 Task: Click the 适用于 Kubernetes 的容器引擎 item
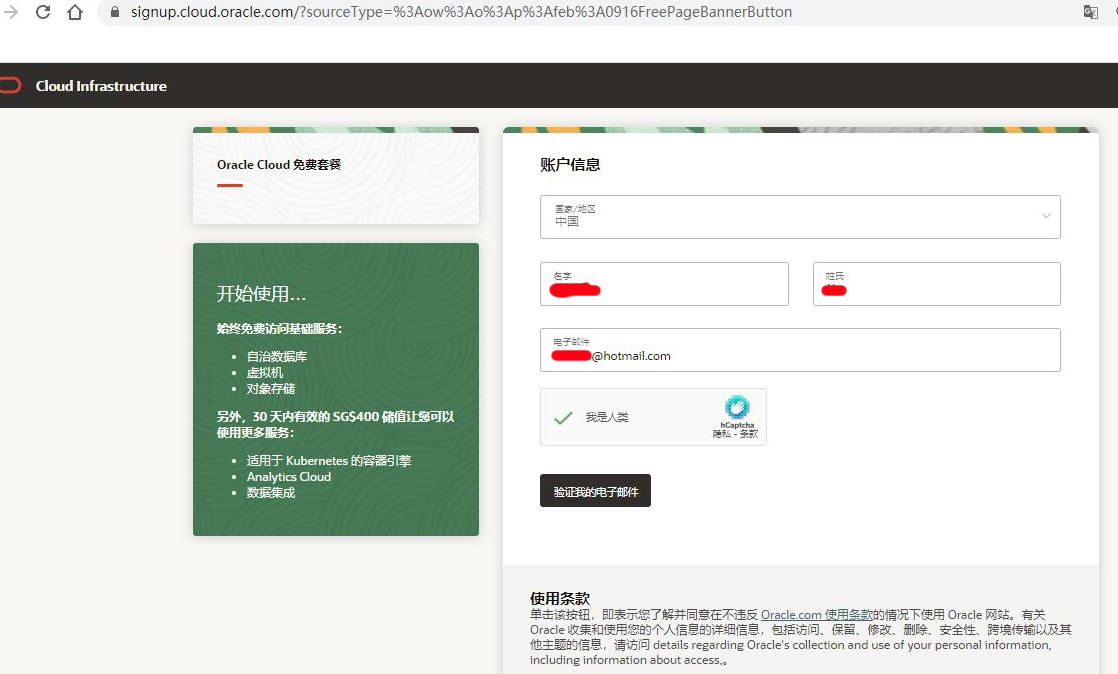tap(329, 461)
